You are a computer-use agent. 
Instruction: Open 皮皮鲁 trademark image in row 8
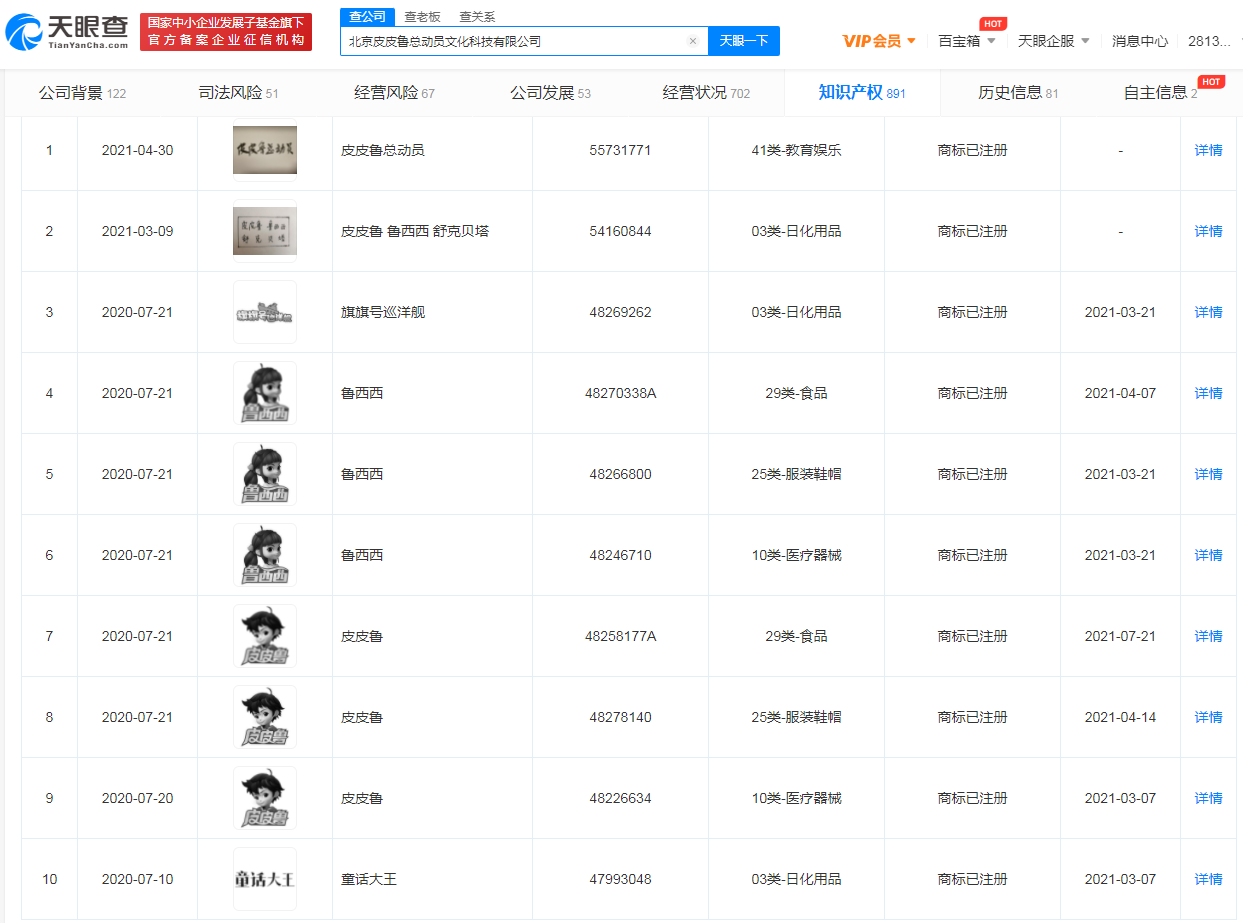265,717
